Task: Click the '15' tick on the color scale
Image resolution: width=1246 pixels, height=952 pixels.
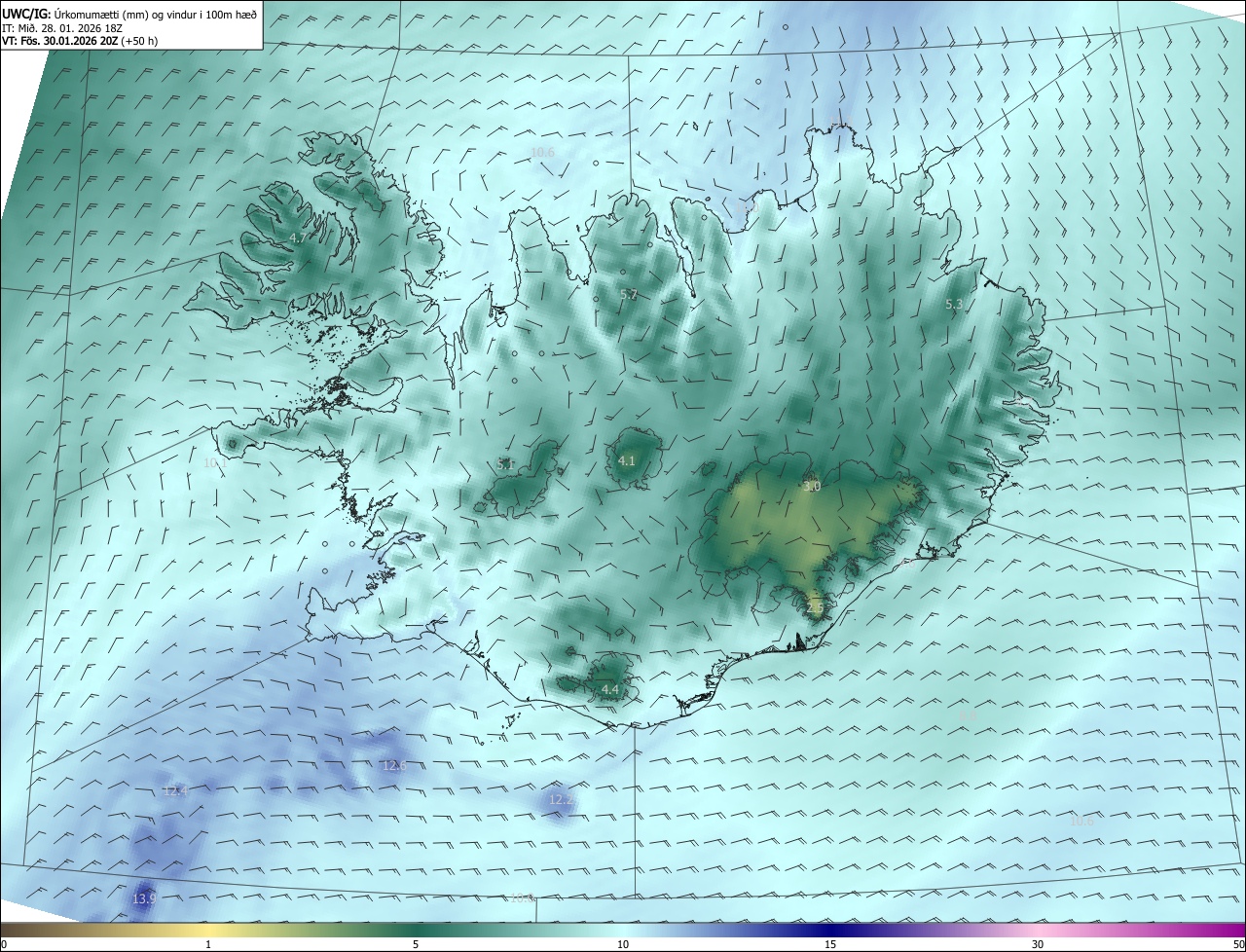Action: click(x=830, y=944)
